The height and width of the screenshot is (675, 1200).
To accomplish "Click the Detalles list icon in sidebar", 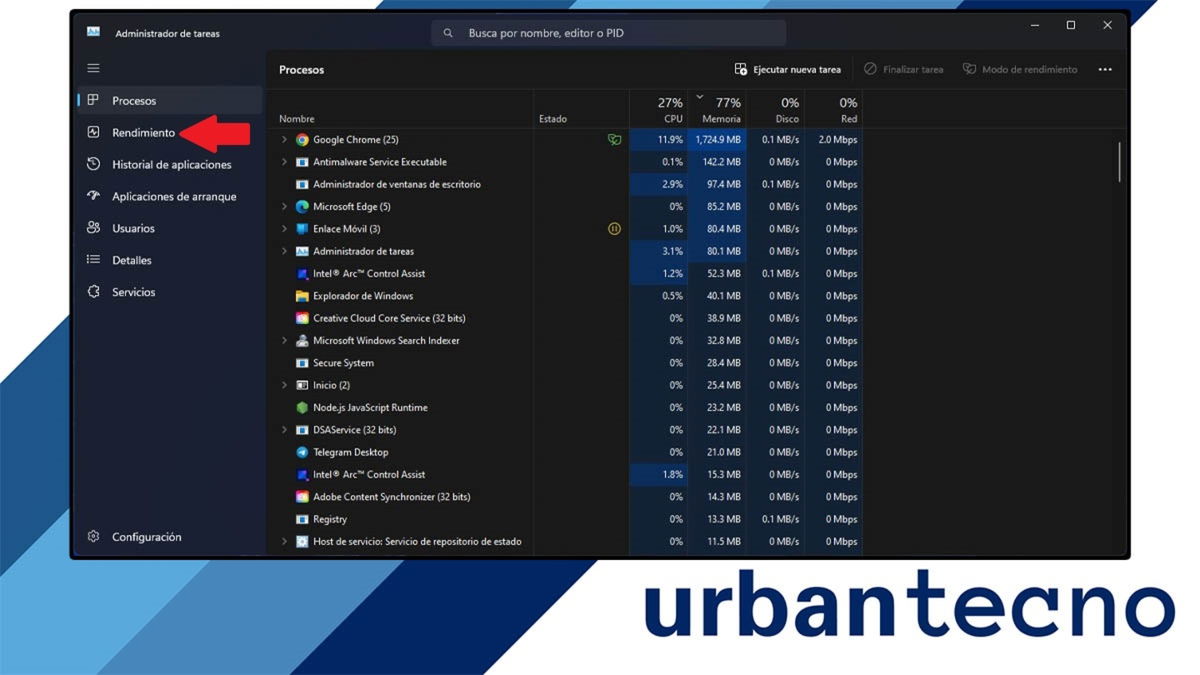I will coord(93,260).
